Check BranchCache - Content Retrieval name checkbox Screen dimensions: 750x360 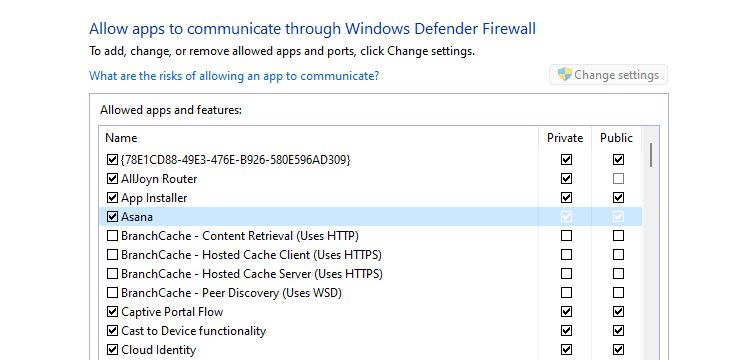[112, 236]
